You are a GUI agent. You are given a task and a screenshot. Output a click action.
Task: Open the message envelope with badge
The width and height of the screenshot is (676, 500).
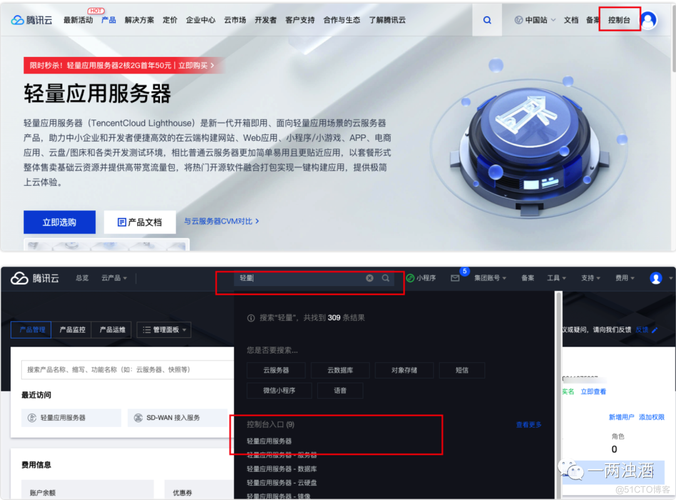(x=455, y=278)
